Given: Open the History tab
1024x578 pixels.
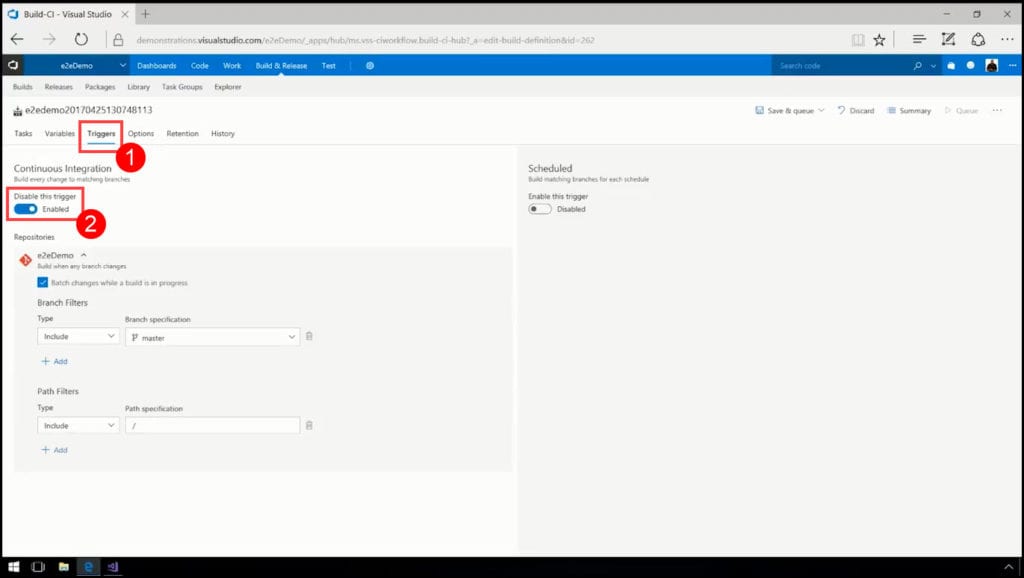Looking at the screenshot, I should pos(223,133).
